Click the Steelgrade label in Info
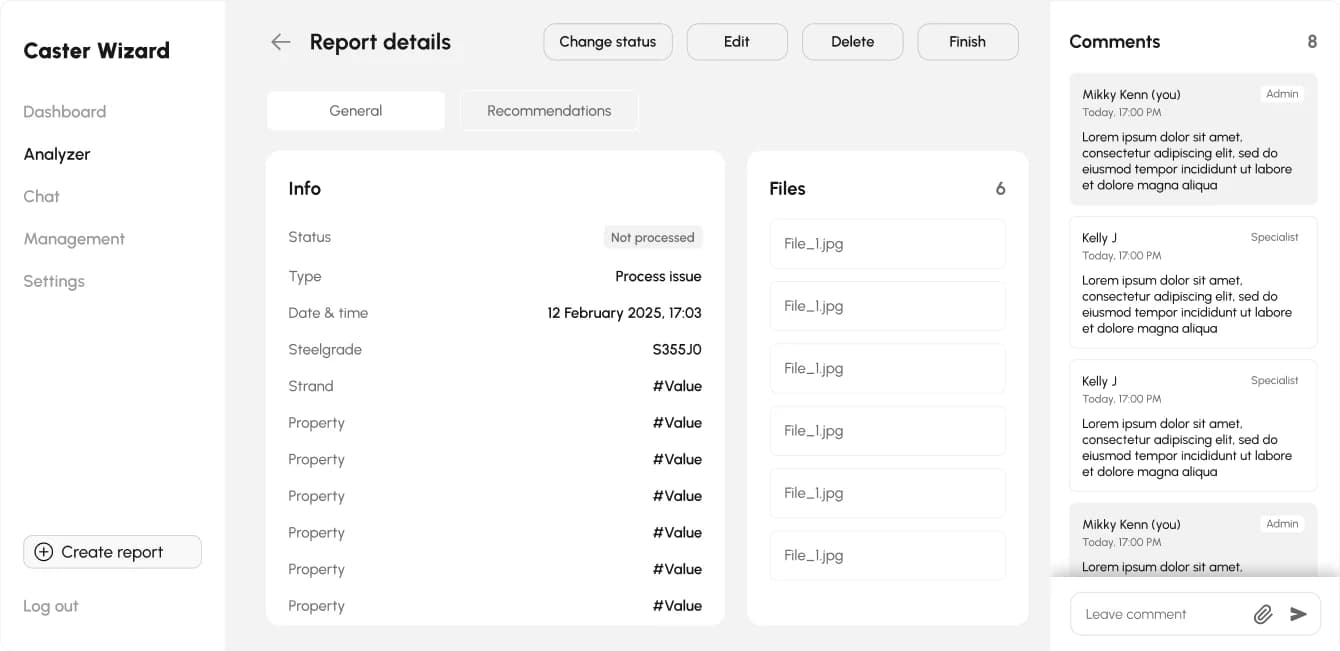This screenshot has width=1340, height=651. [x=325, y=350]
